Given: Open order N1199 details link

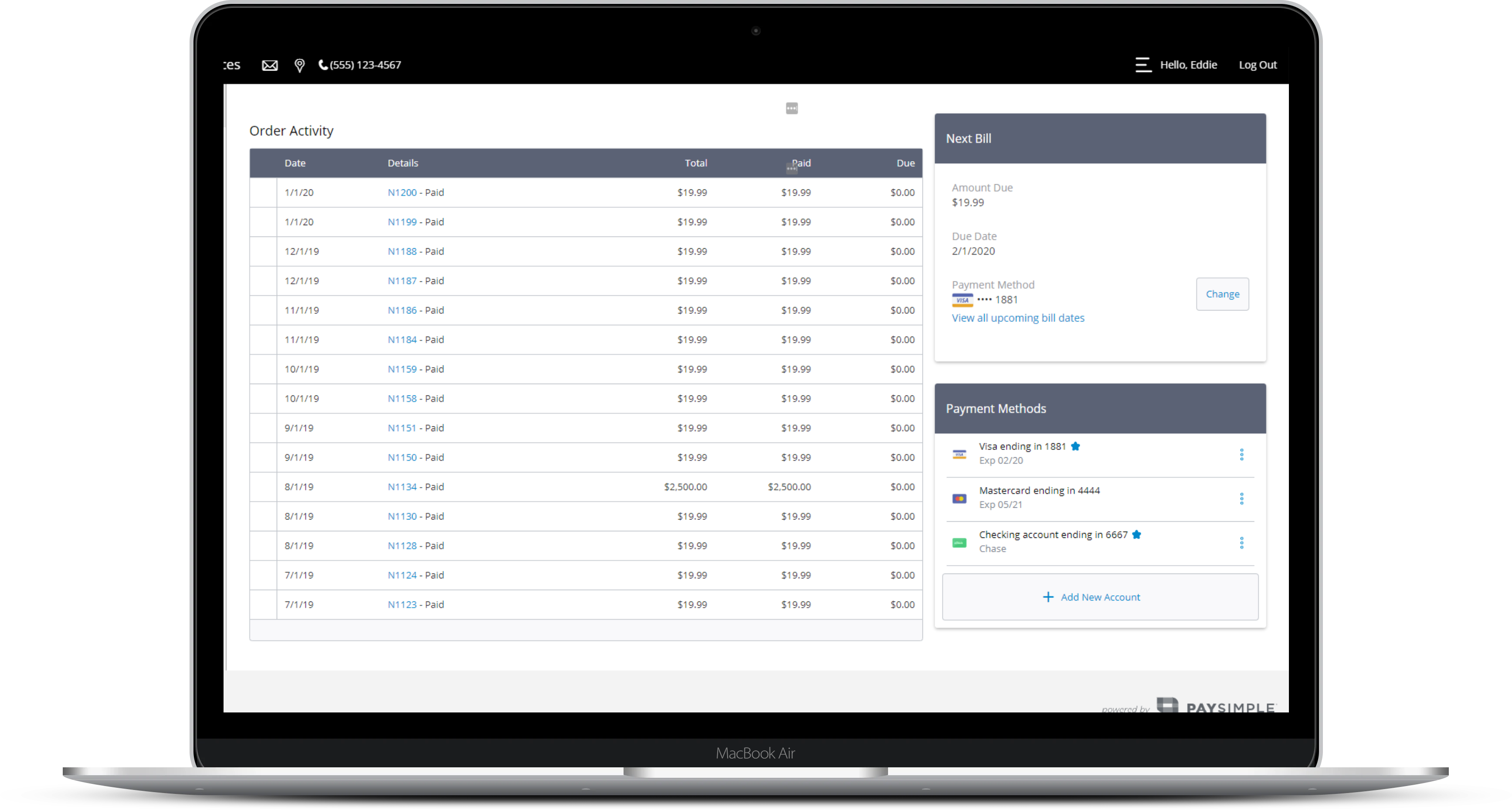Looking at the screenshot, I should coord(402,222).
